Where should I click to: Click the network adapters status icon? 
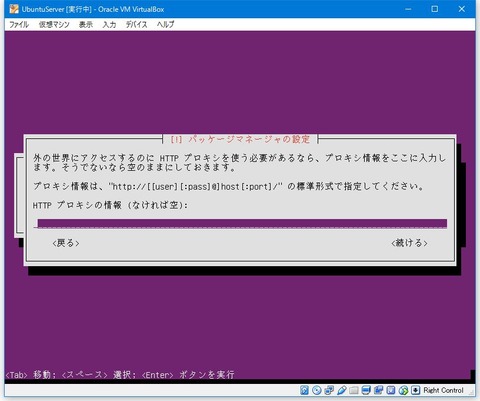point(329,390)
